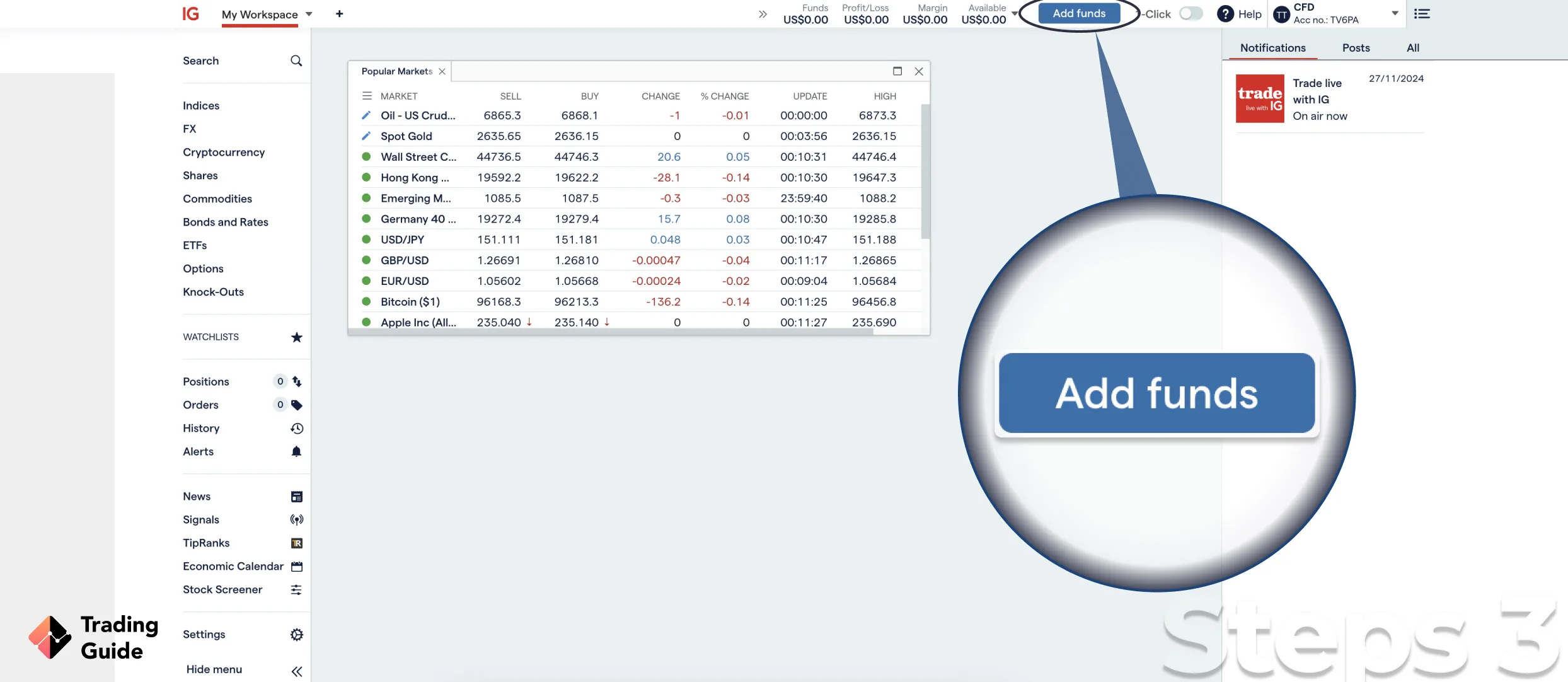This screenshot has height=682, width=1568.
Task: Toggle the market edit pencil for Oil
Action: pyautogui.click(x=367, y=116)
